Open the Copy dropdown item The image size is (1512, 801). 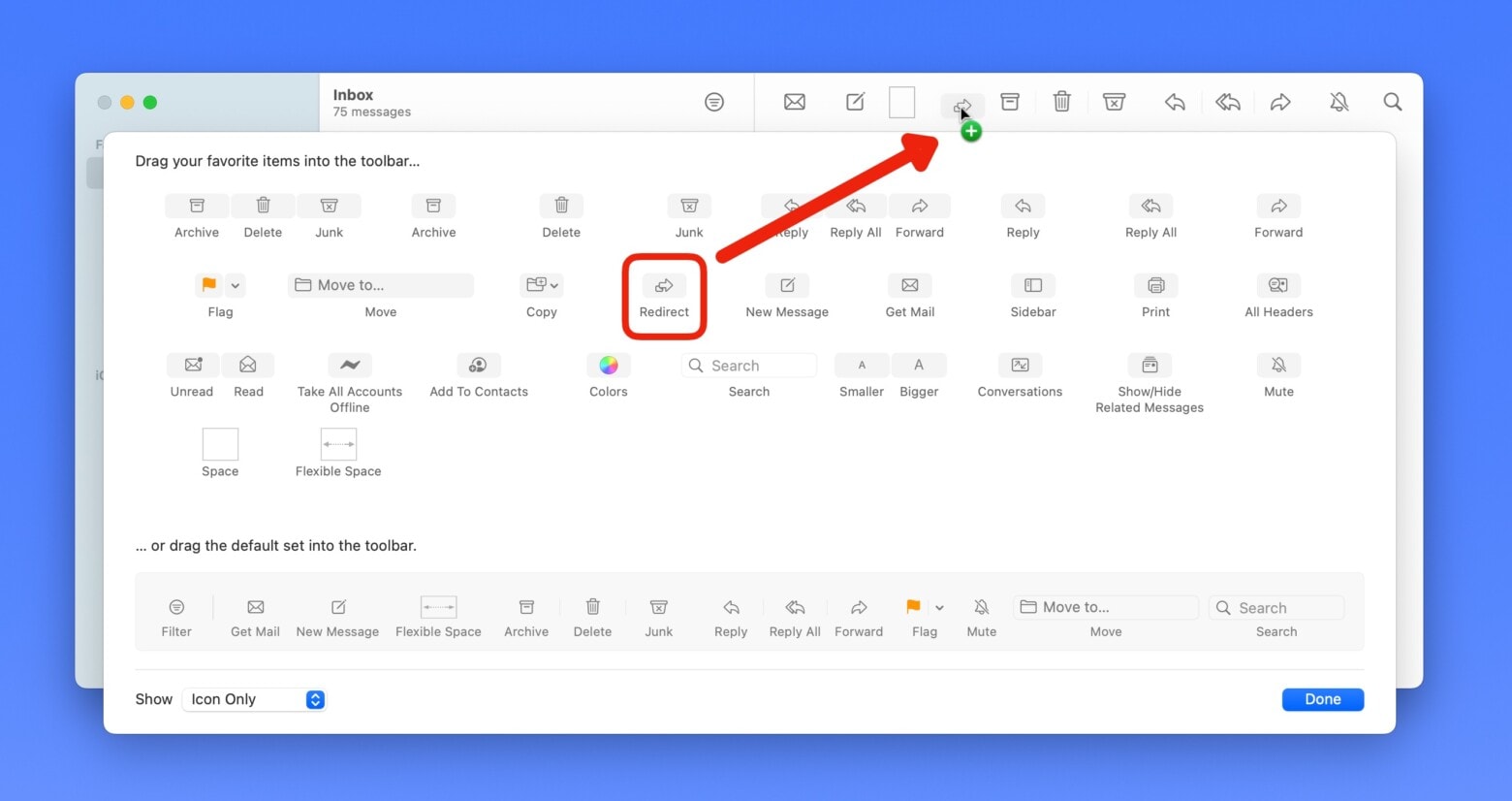tap(542, 285)
